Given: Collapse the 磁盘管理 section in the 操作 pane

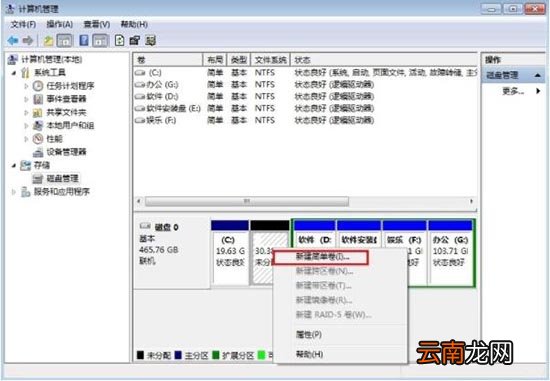Looking at the screenshot, I should pyautogui.click(x=537, y=75).
